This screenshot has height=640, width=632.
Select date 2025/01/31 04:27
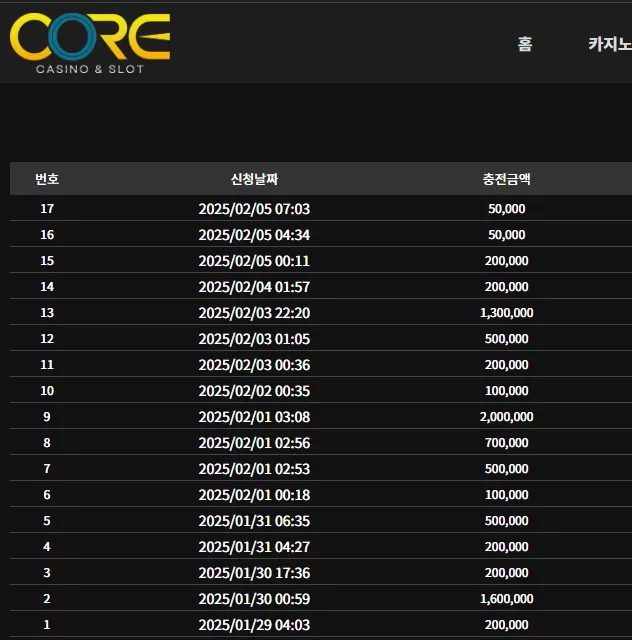pos(254,547)
